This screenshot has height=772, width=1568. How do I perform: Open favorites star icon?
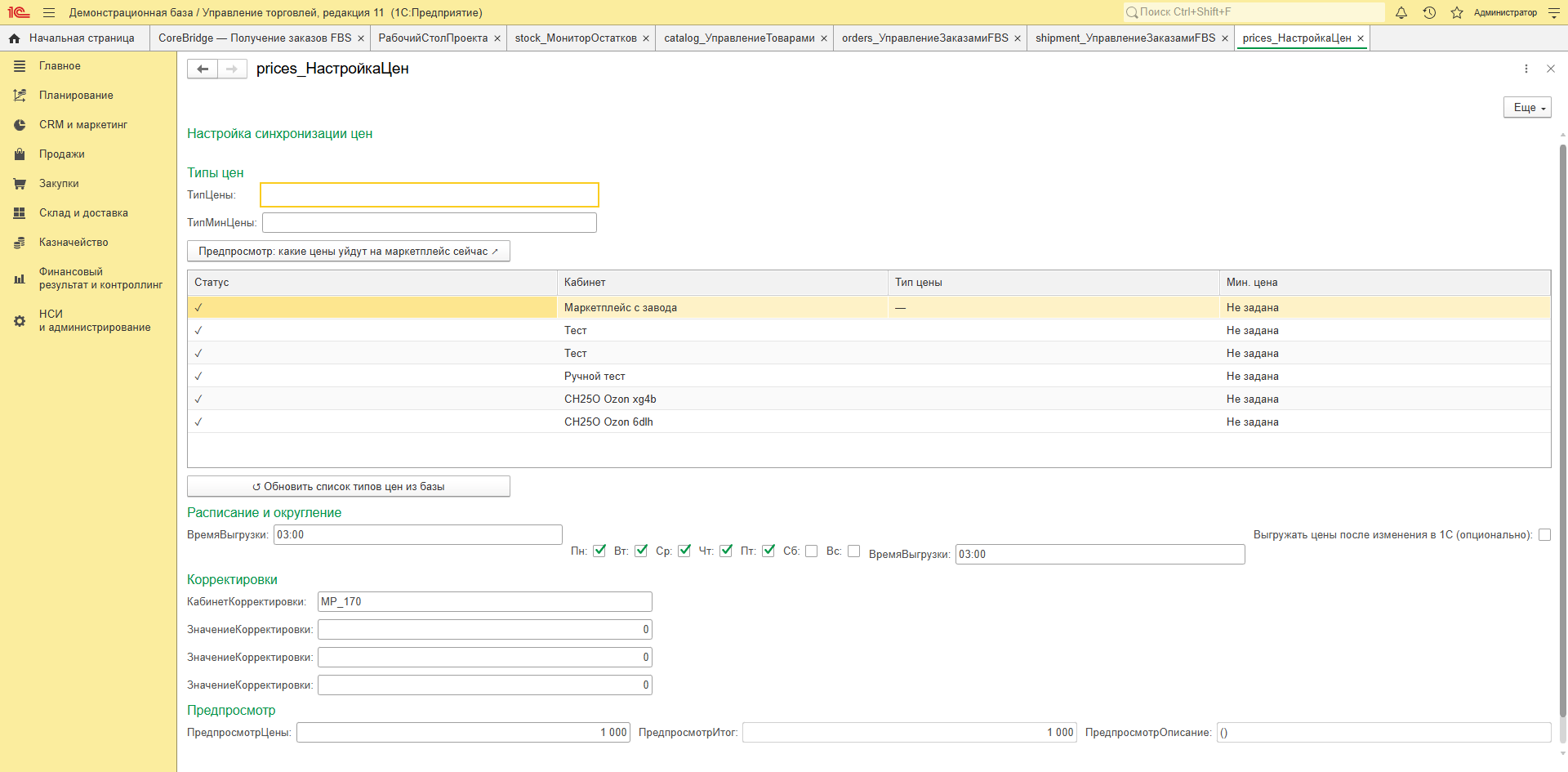(1457, 12)
